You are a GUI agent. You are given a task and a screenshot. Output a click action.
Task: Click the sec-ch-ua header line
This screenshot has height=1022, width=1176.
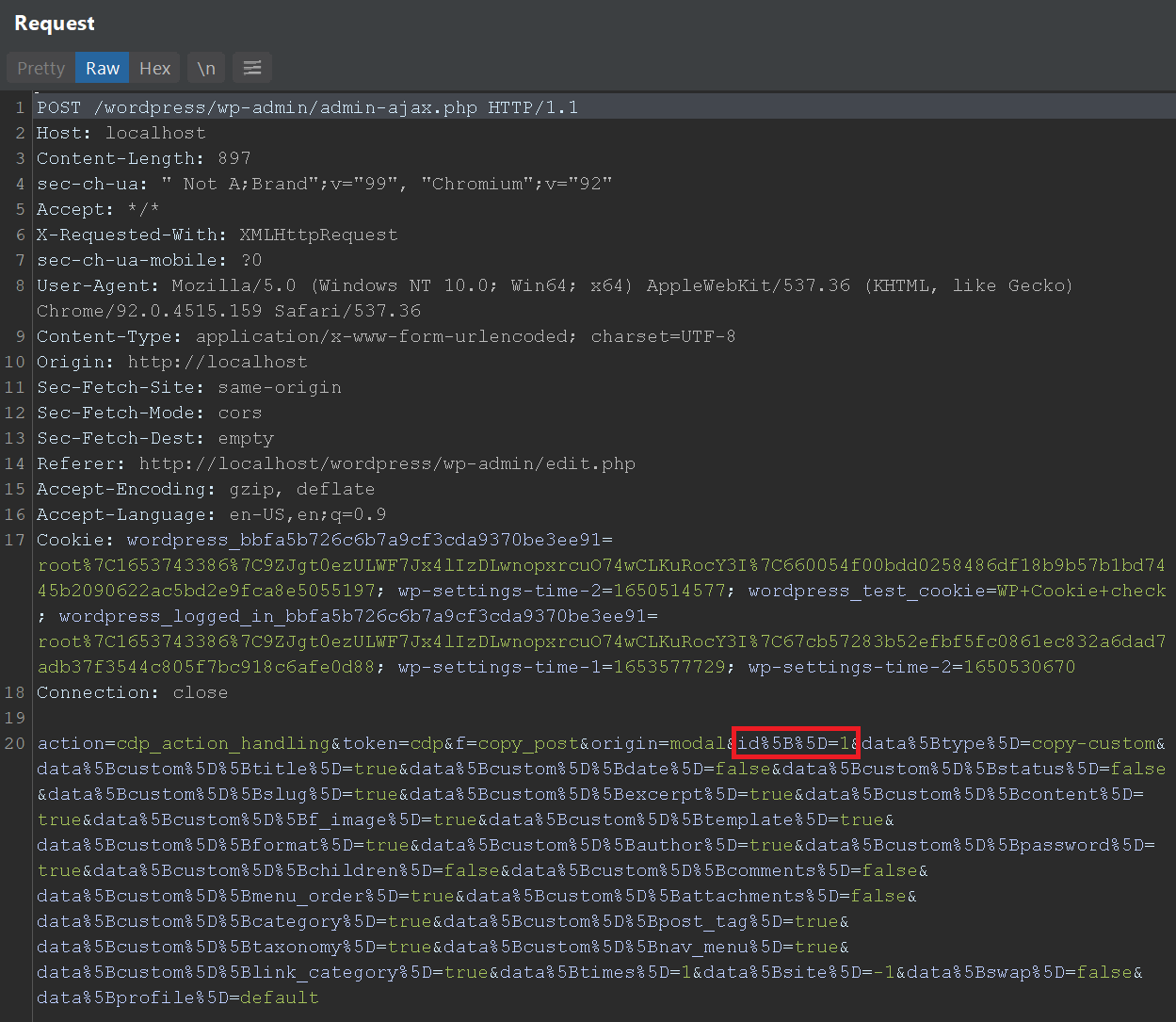[324, 184]
